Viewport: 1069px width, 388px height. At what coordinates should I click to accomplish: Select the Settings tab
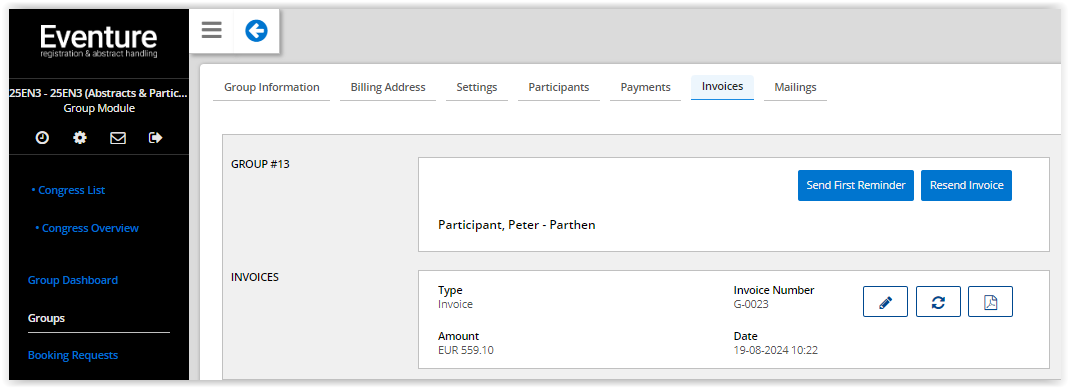pos(477,87)
